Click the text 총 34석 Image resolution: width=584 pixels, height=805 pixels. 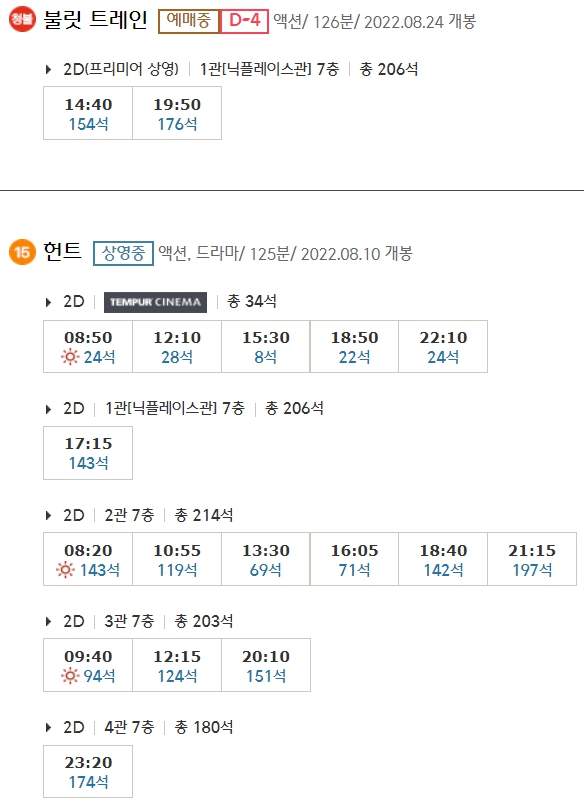pyautogui.click(x=251, y=301)
